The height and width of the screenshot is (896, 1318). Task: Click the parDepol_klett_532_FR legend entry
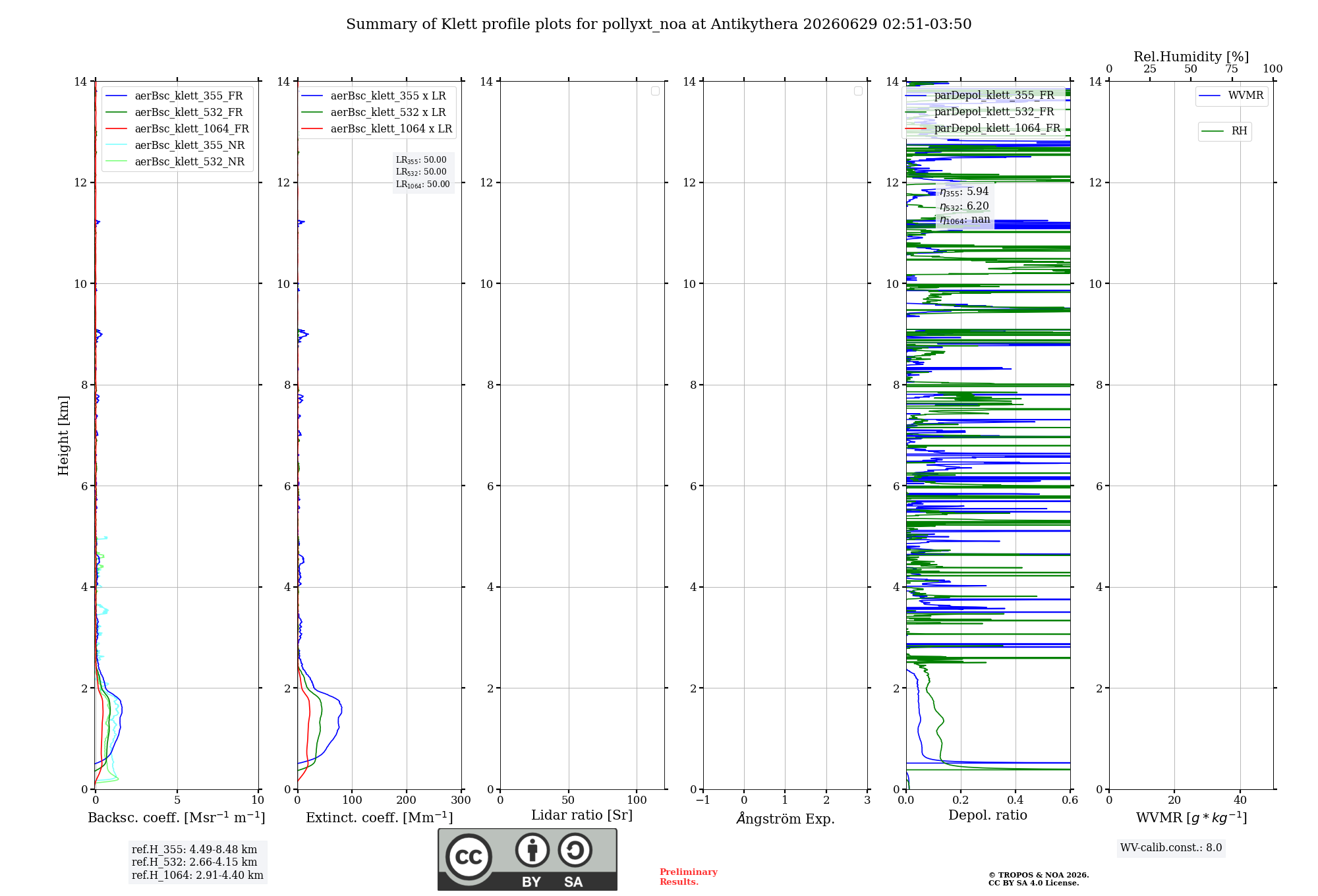982,111
